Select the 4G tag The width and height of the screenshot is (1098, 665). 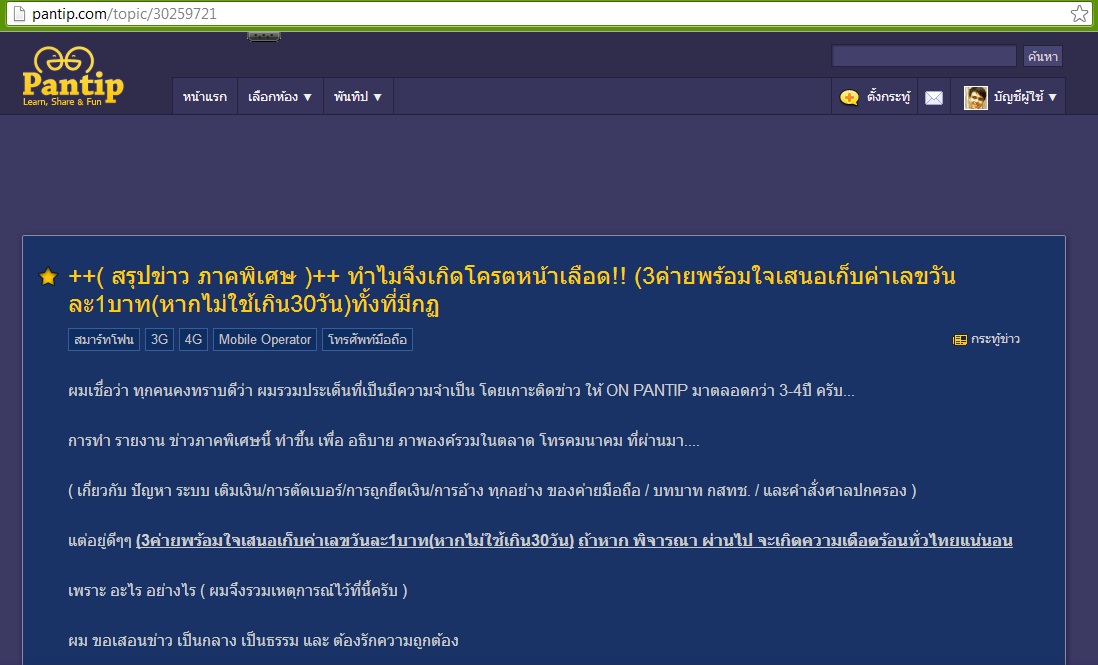point(193,340)
